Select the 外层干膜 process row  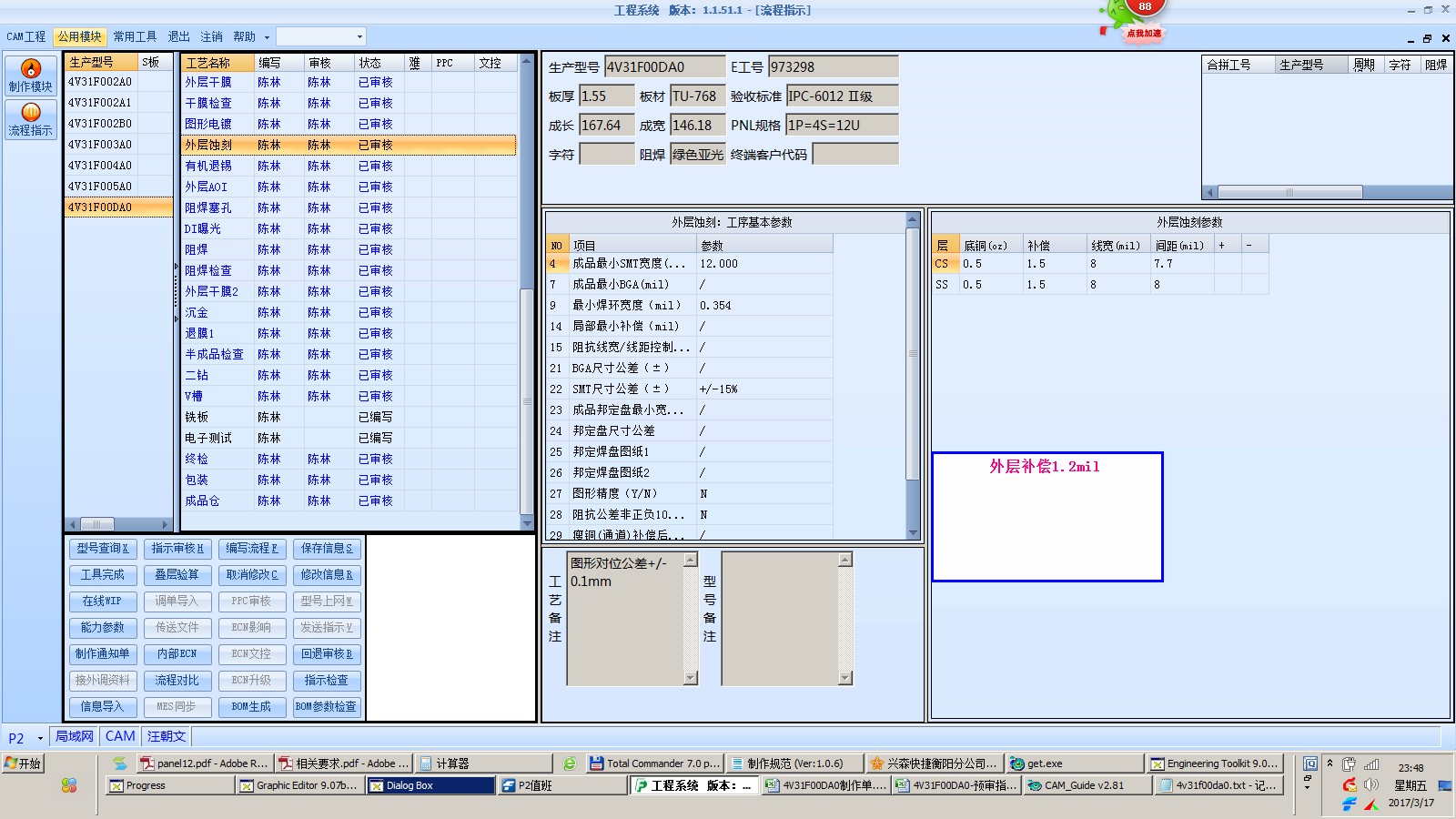(x=350, y=83)
